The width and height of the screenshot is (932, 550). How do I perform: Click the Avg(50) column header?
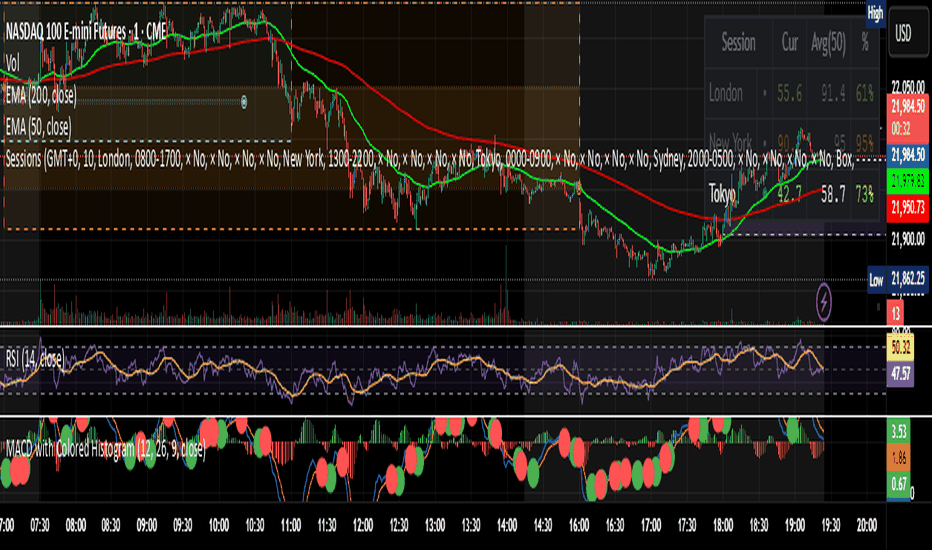tap(828, 43)
